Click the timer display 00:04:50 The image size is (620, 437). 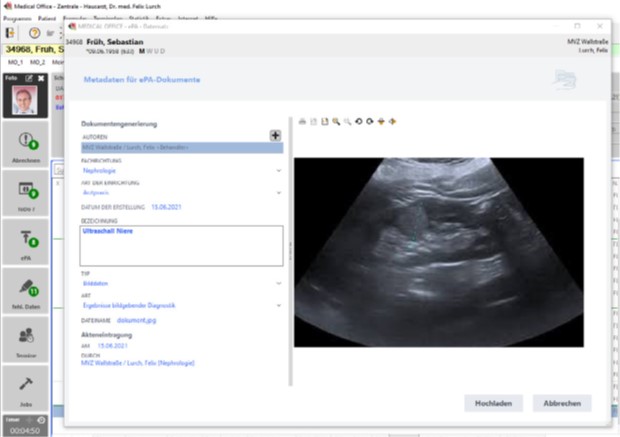click(25, 430)
